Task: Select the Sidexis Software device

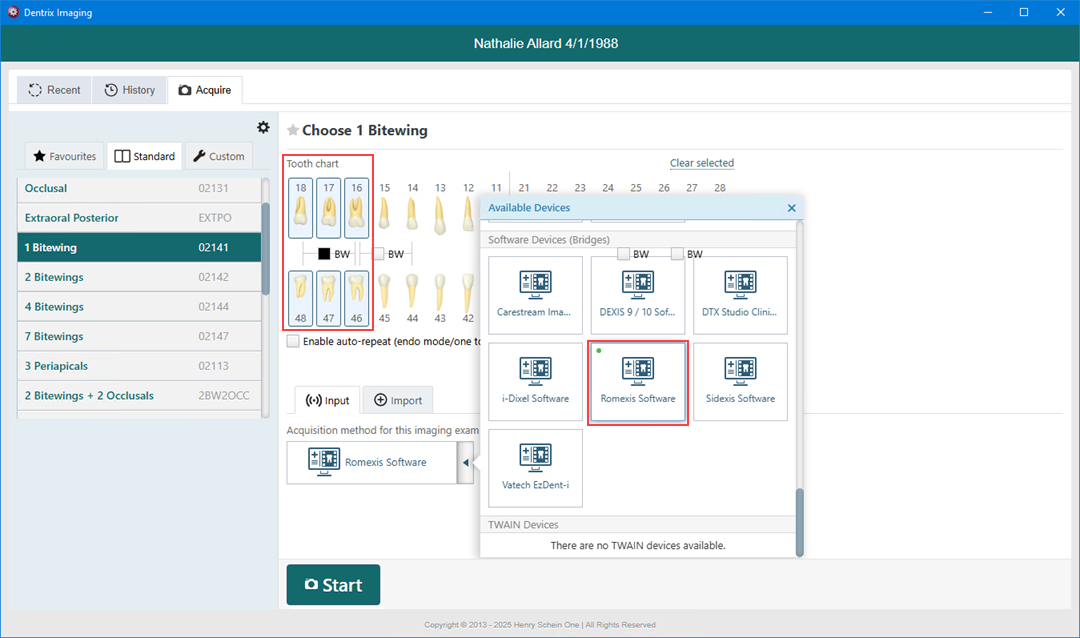Action: (x=740, y=381)
